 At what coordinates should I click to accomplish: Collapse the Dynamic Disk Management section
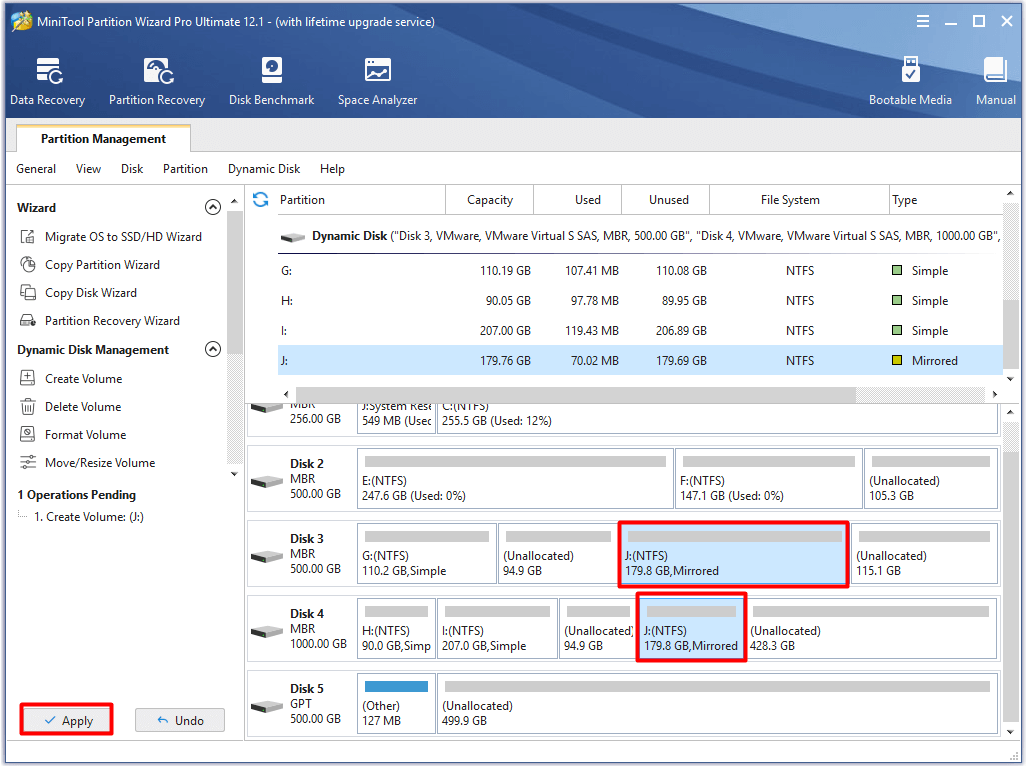(x=213, y=350)
